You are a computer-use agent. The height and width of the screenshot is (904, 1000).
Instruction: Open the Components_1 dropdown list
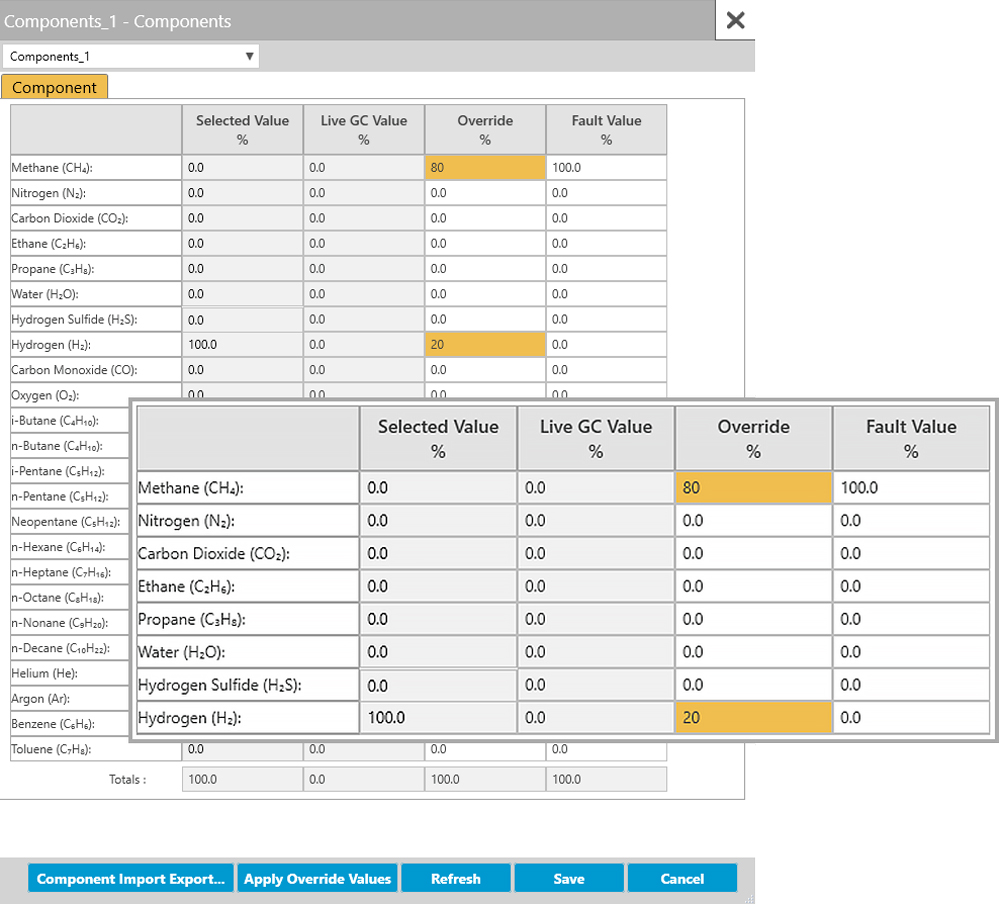click(131, 57)
